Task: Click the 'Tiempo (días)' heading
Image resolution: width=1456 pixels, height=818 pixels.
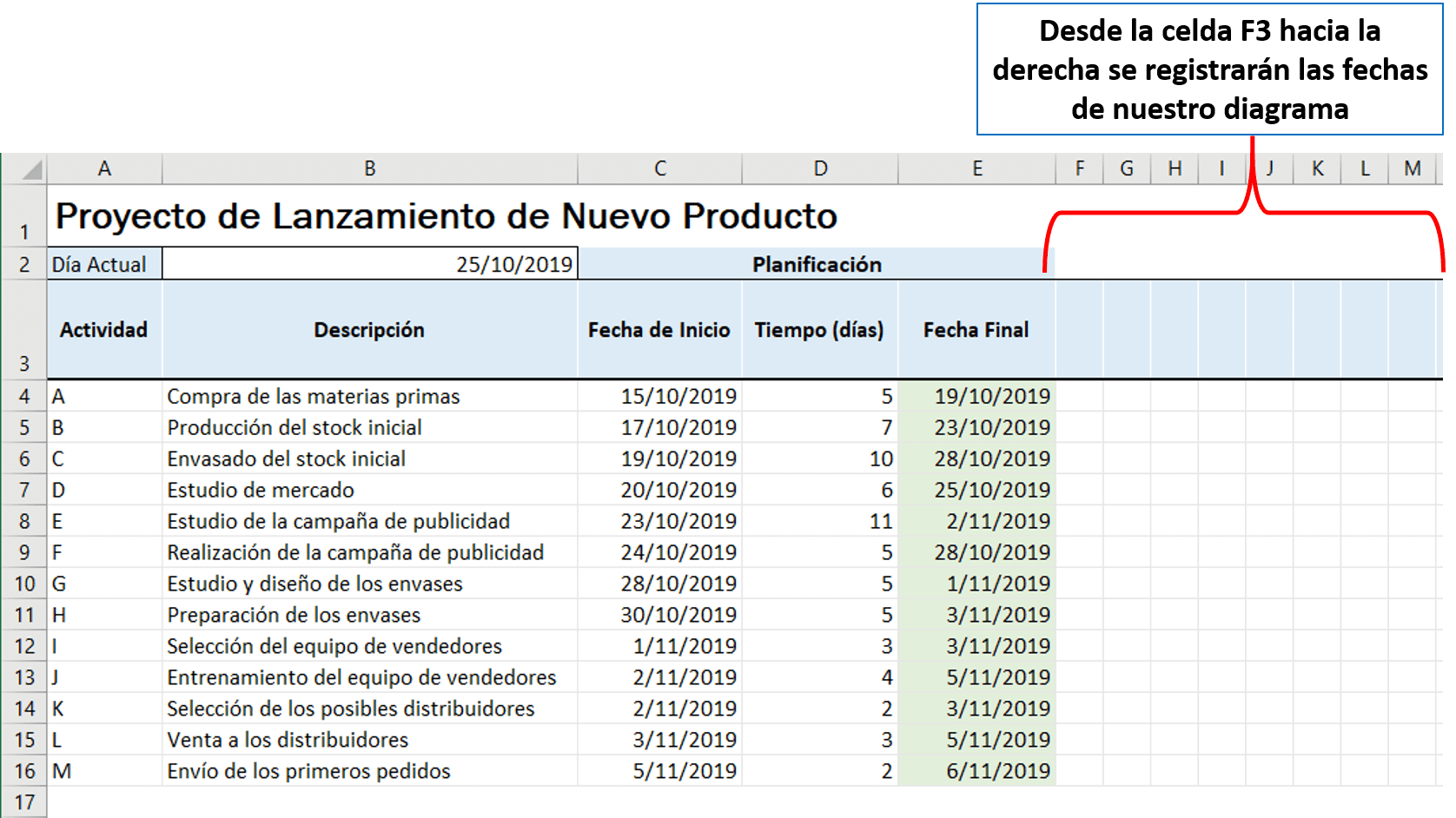Action: pos(820,330)
